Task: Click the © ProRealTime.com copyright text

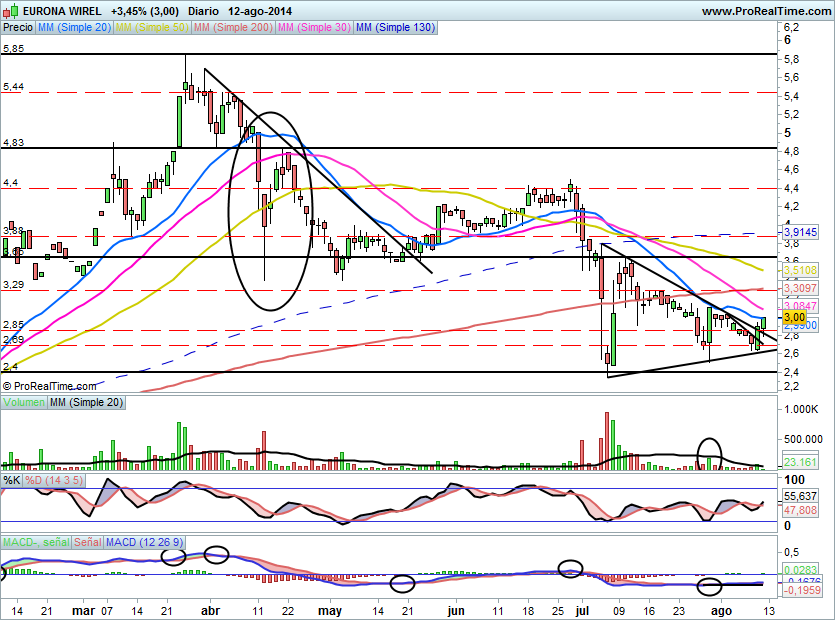Action: (x=50, y=385)
